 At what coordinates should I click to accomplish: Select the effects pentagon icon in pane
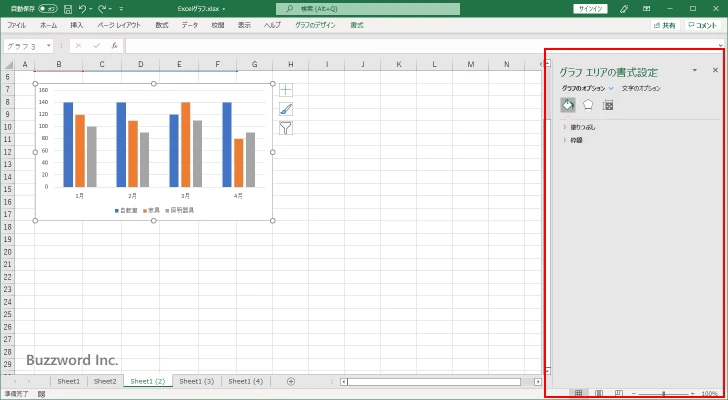[x=588, y=105]
